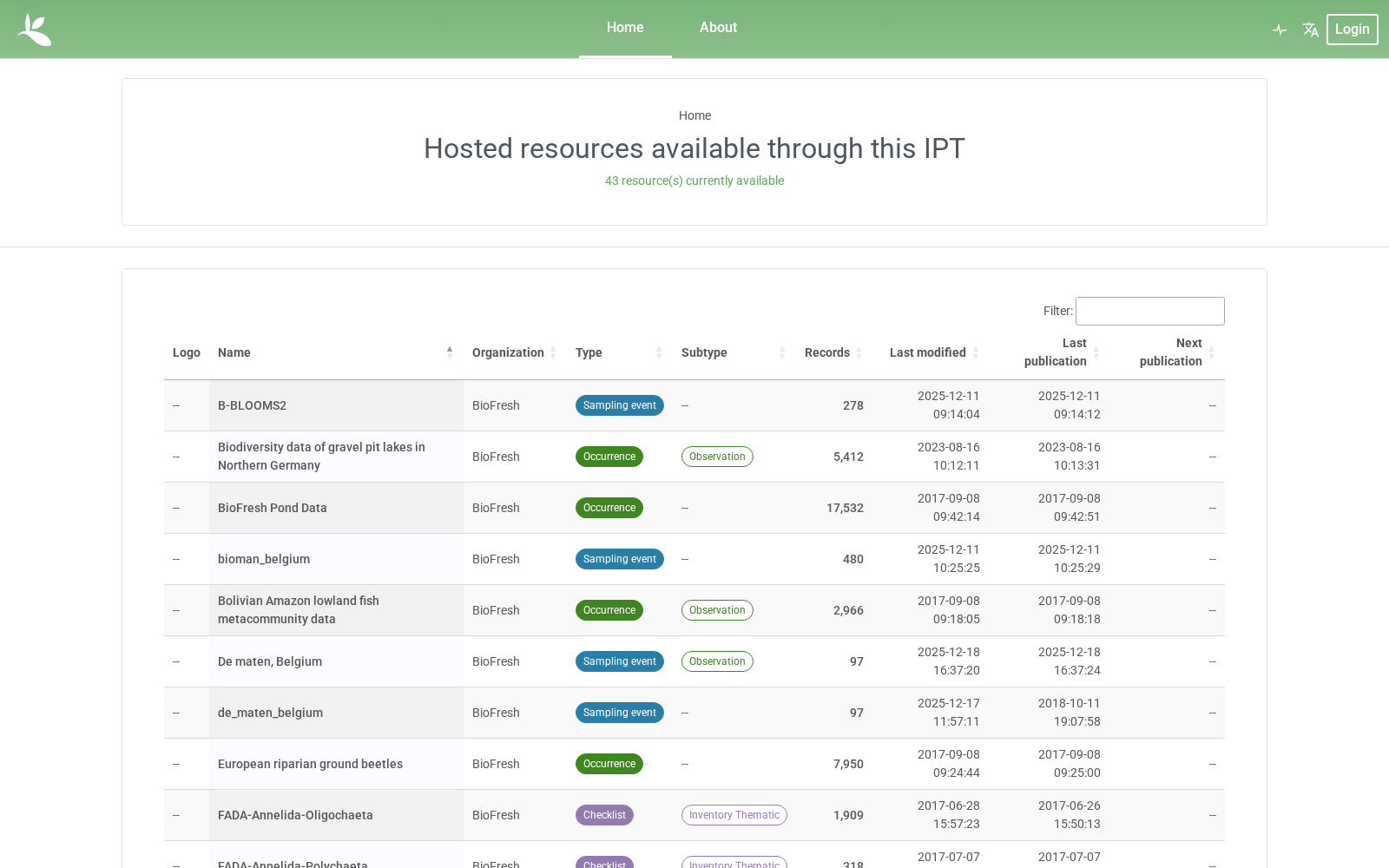This screenshot has width=1389, height=868.
Task: Open the About tab
Action: coord(718,28)
